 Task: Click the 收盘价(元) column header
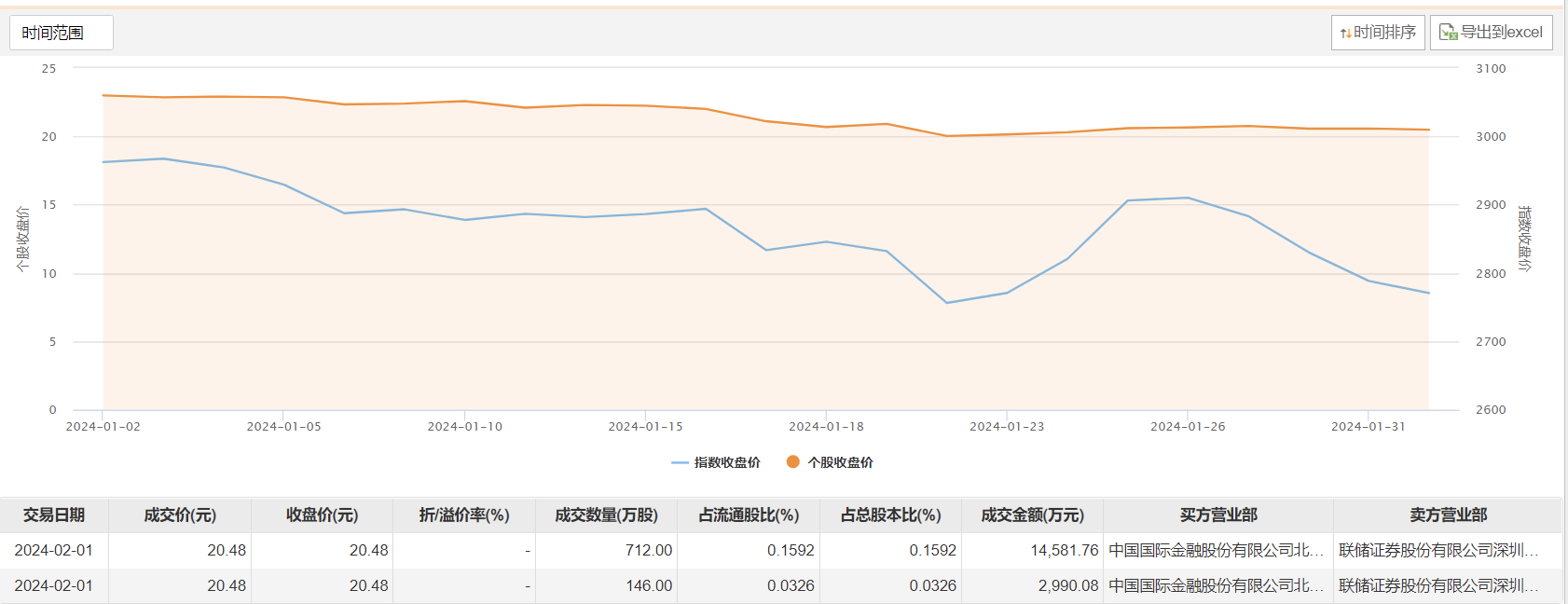point(322,515)
